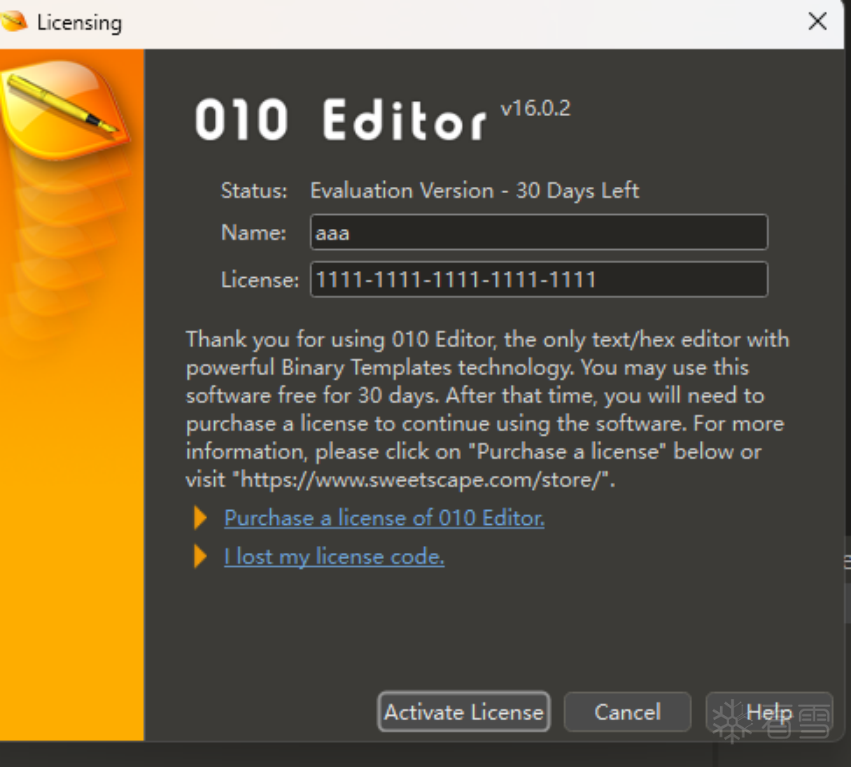Focus the License code input field
Image resolution: width=851 pixels, height=767 pixels.
pos(539,280)
